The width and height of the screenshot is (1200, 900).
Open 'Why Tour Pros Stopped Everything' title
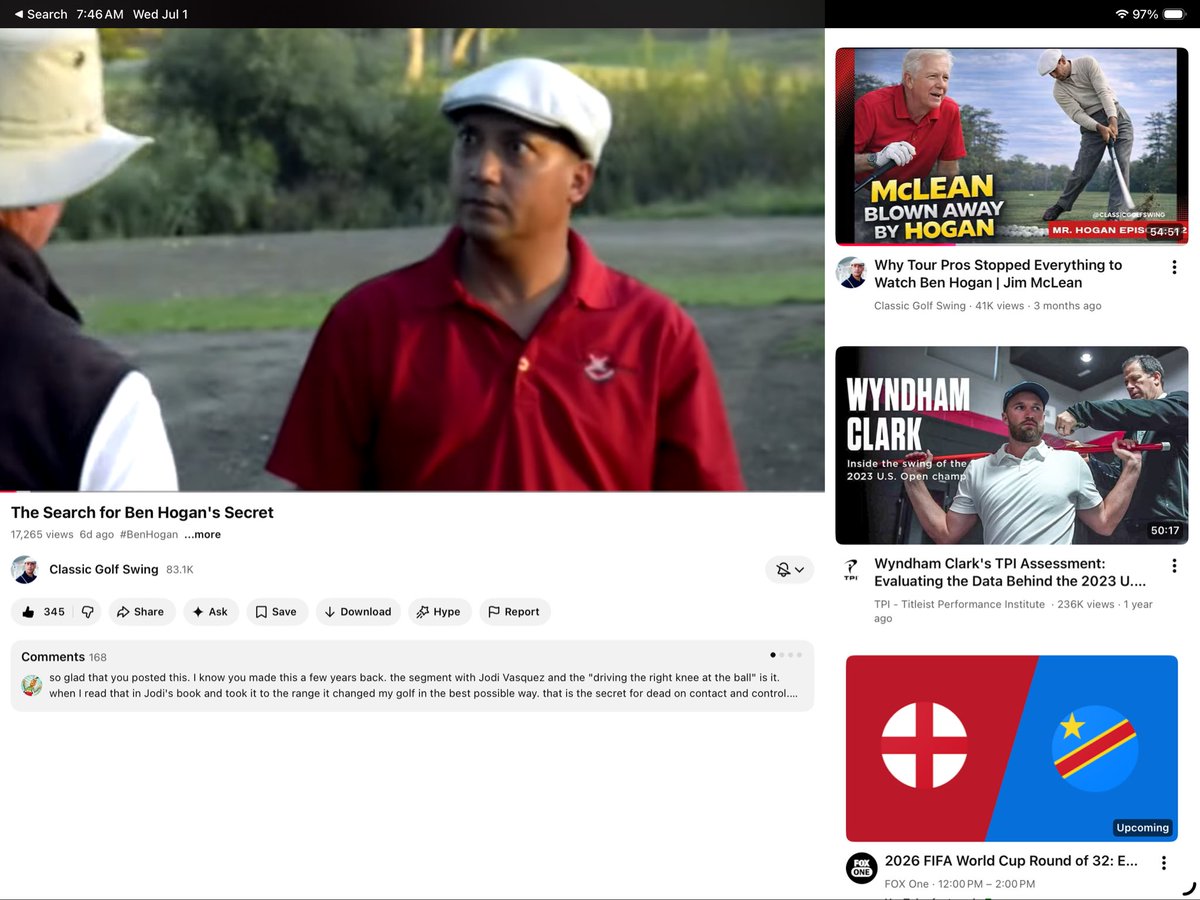pyautogui.click(x=998, y=274)
